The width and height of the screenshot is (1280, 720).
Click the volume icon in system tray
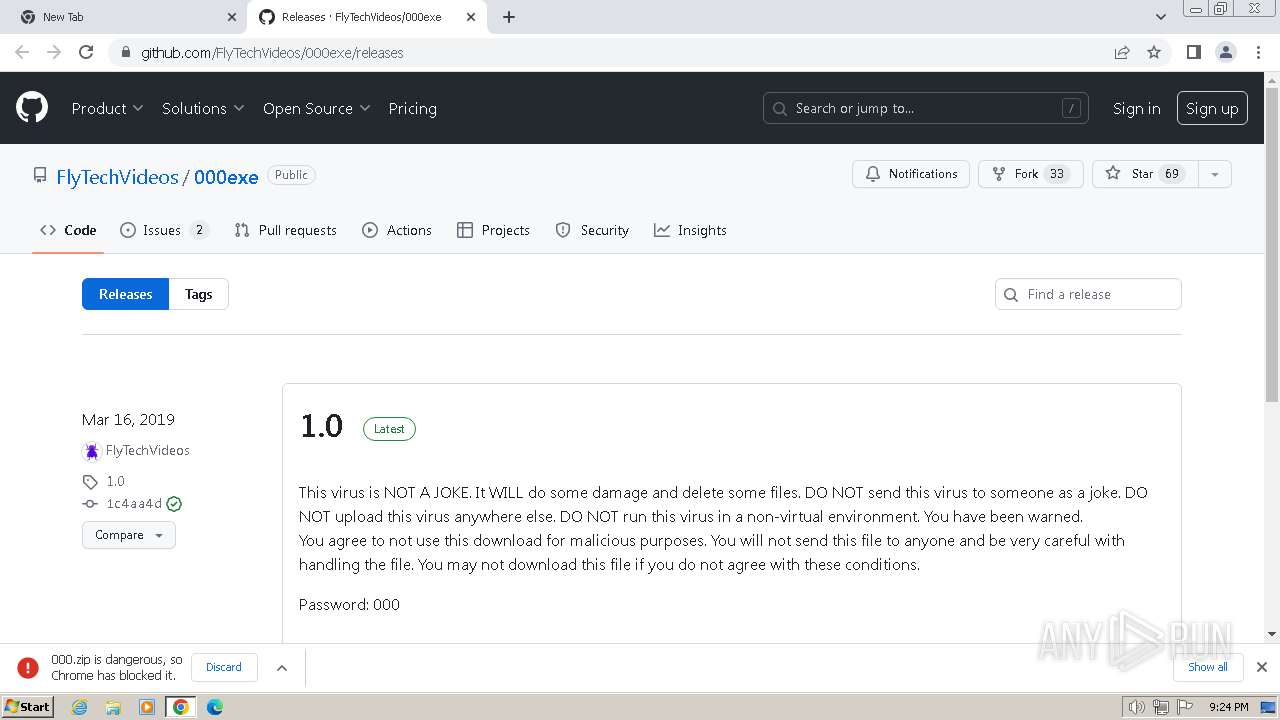point(1136,707)
